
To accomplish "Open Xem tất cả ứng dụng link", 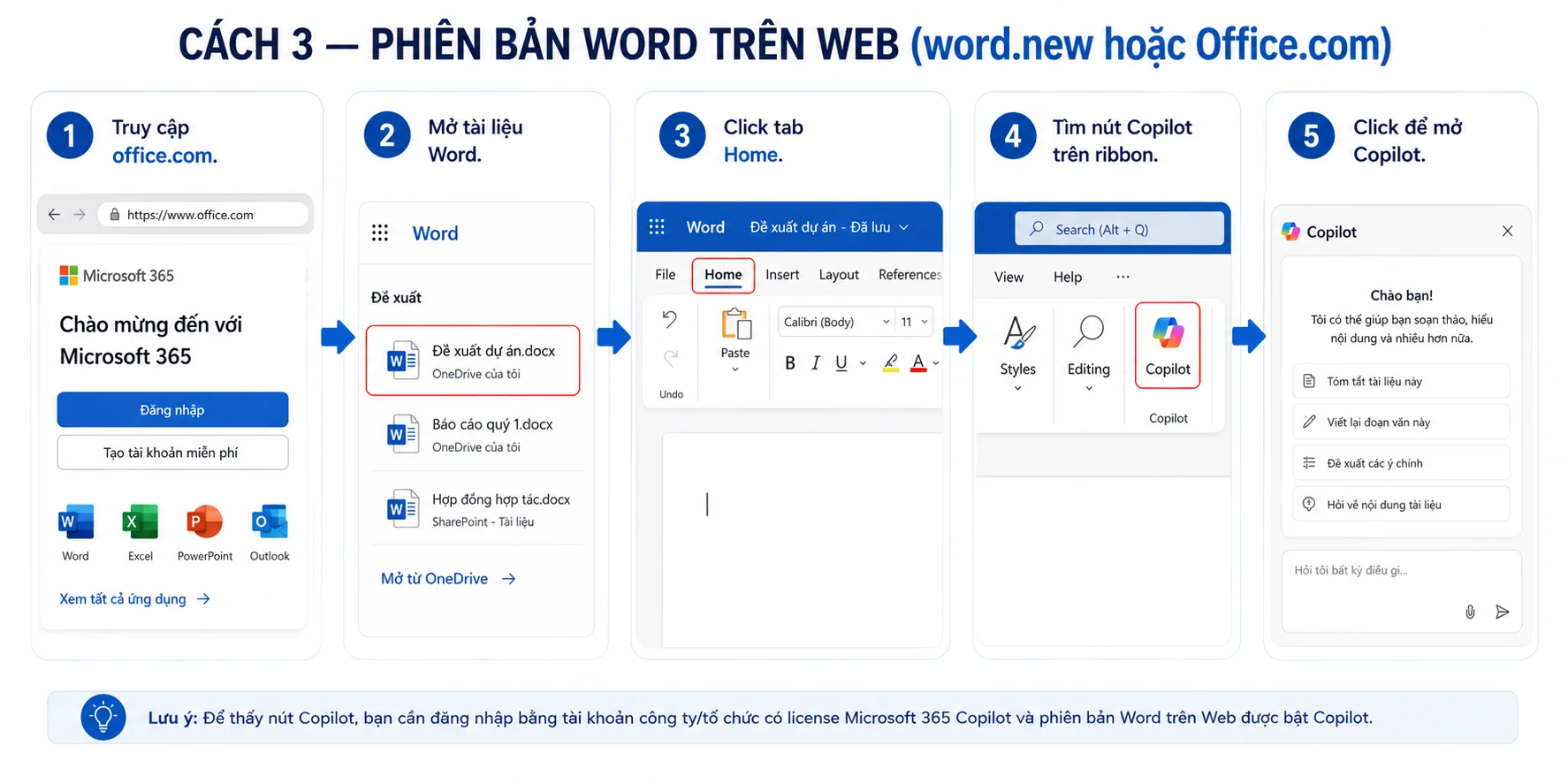I will pos(135,599).
